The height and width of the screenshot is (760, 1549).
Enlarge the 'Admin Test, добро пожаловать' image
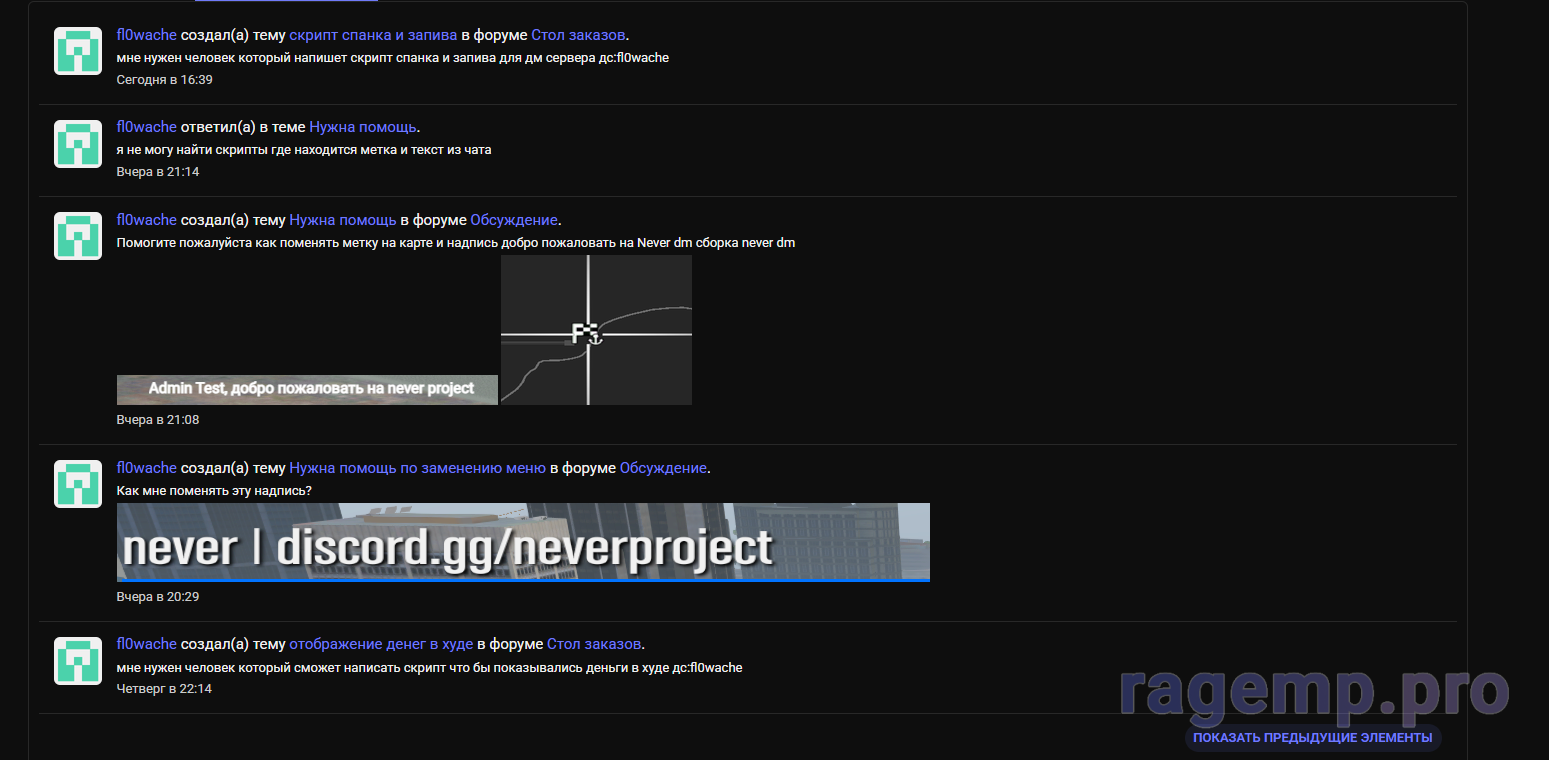coord(307,389)
